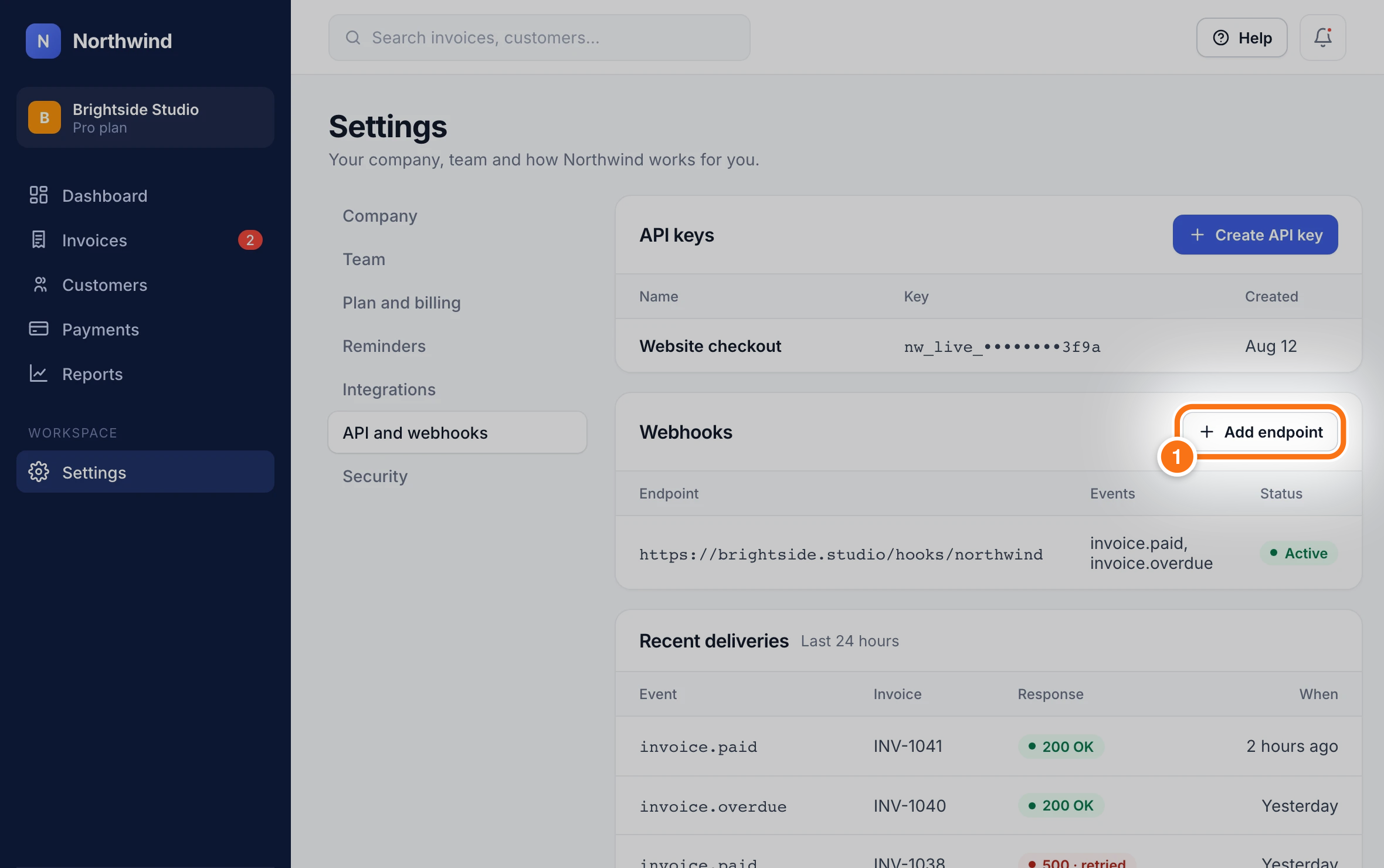
Task: Click the Help button
Action: point(1242,38)
